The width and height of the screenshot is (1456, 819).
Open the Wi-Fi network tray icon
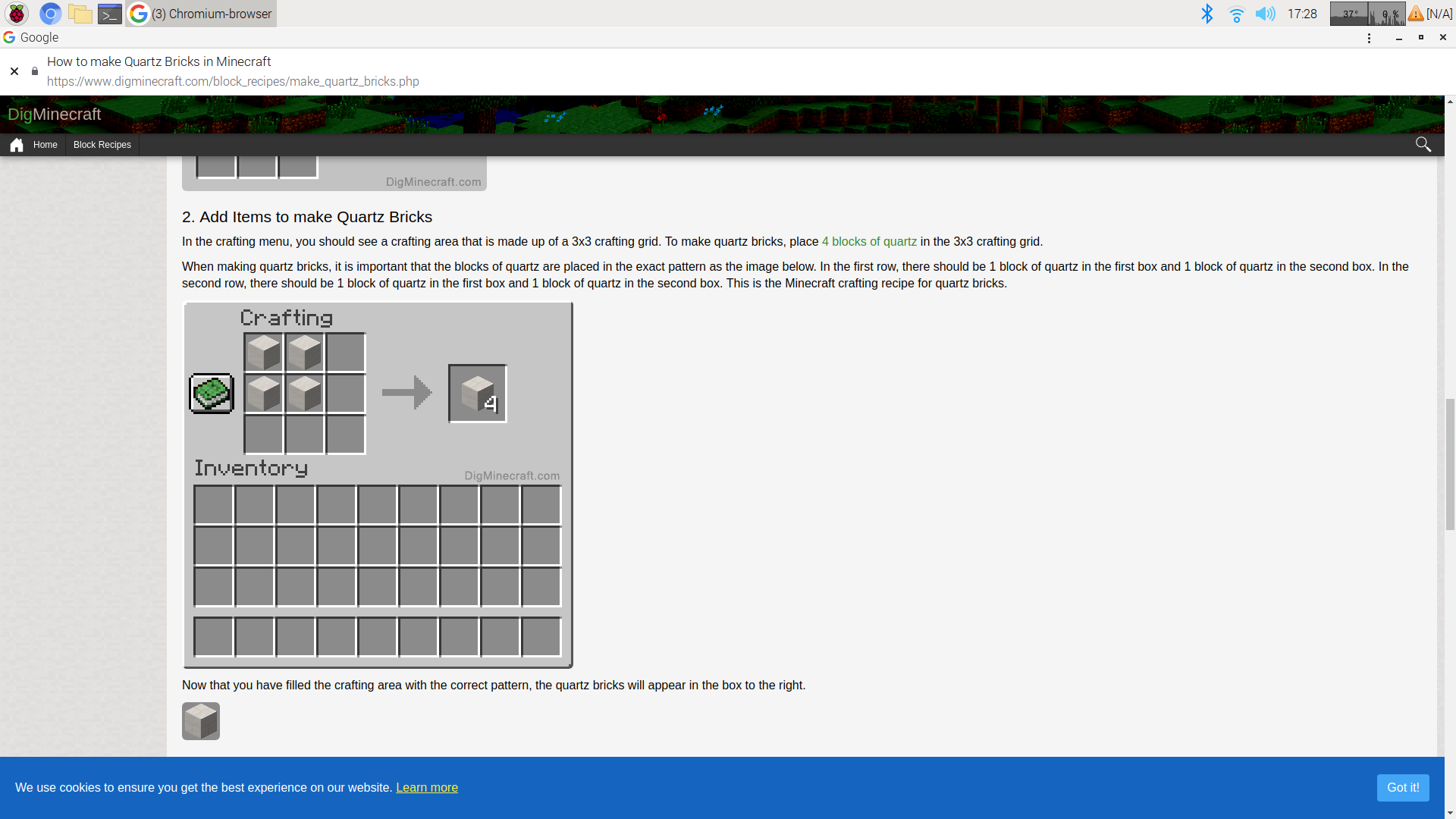(1236, 14)
